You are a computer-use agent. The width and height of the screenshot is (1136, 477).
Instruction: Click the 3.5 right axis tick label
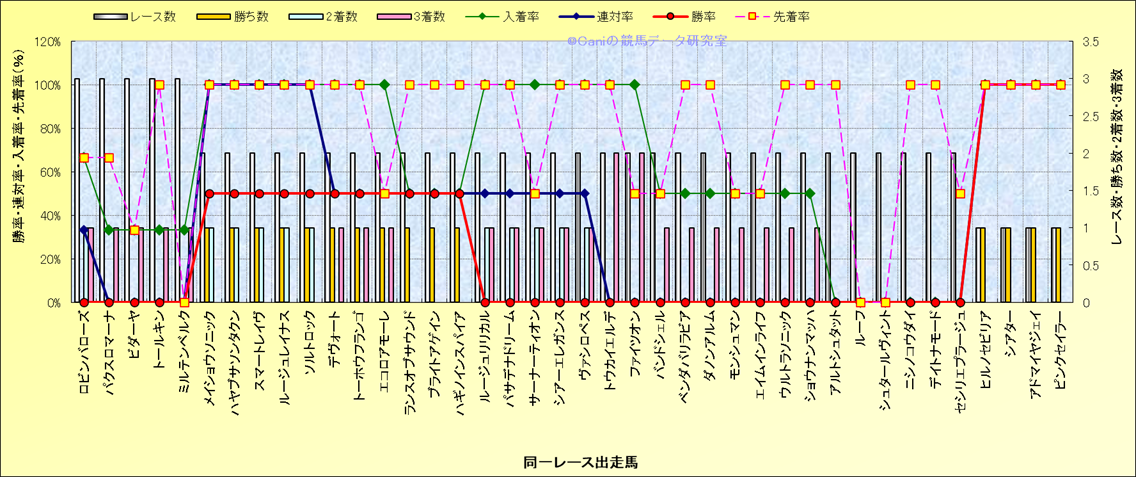pos(1090,42)
